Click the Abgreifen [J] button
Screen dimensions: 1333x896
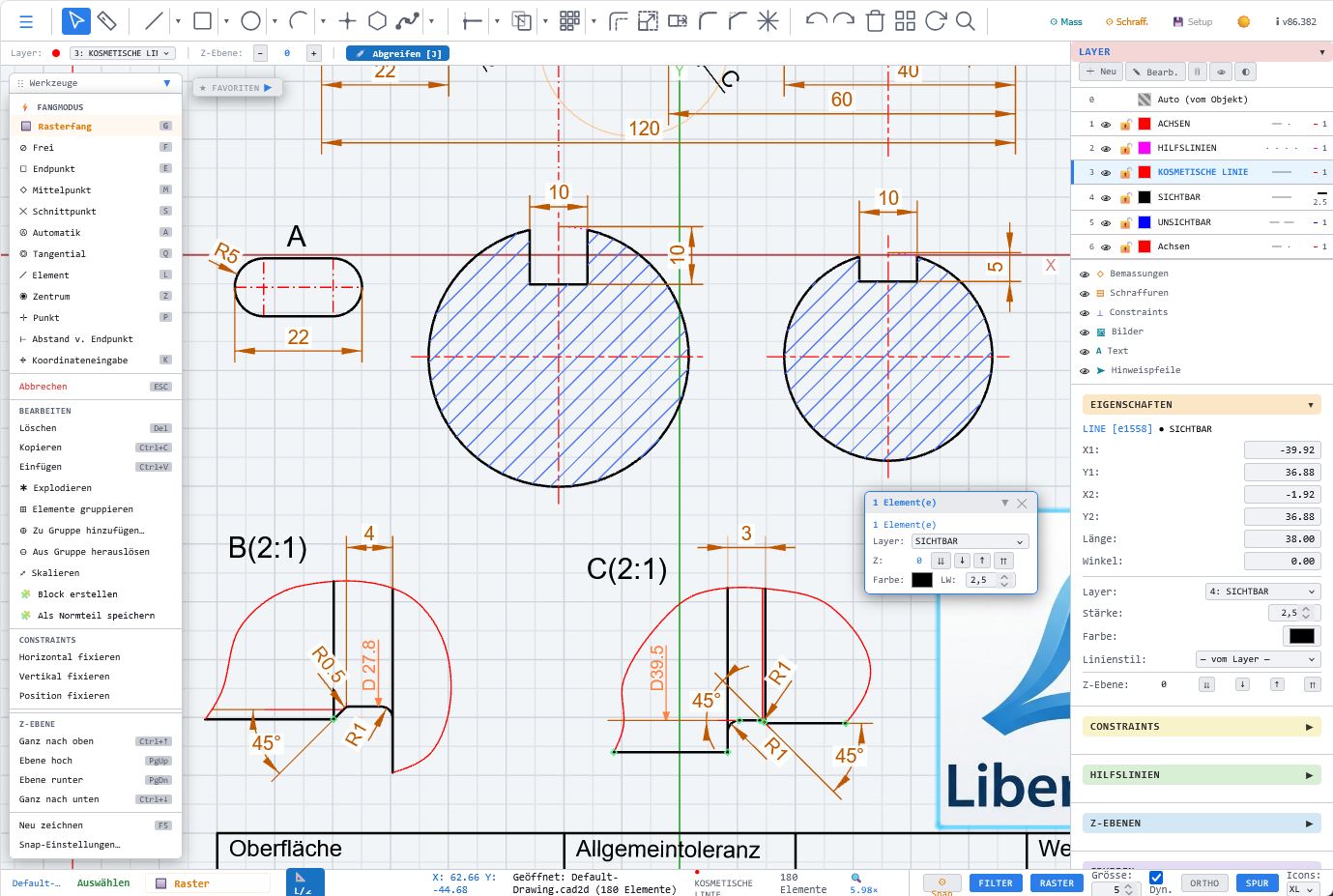[x=397, y=53]
